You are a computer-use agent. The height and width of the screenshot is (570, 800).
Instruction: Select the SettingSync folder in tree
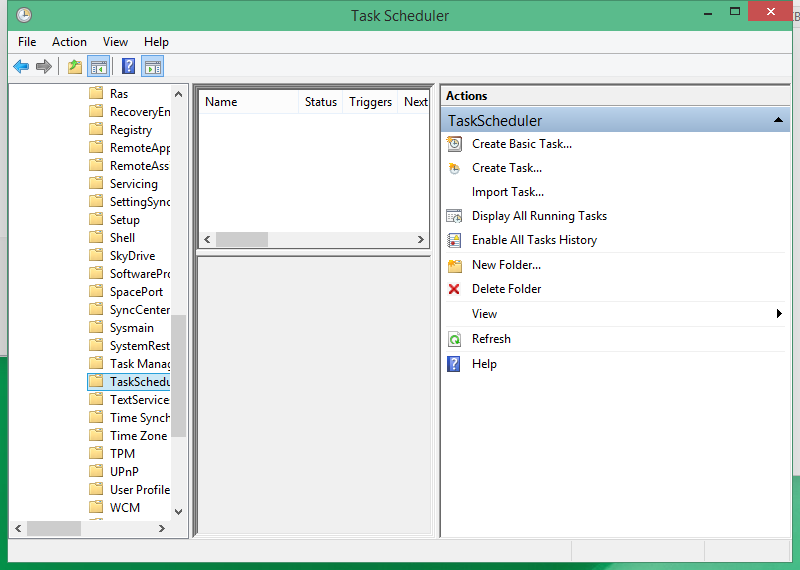pos(140,202)
